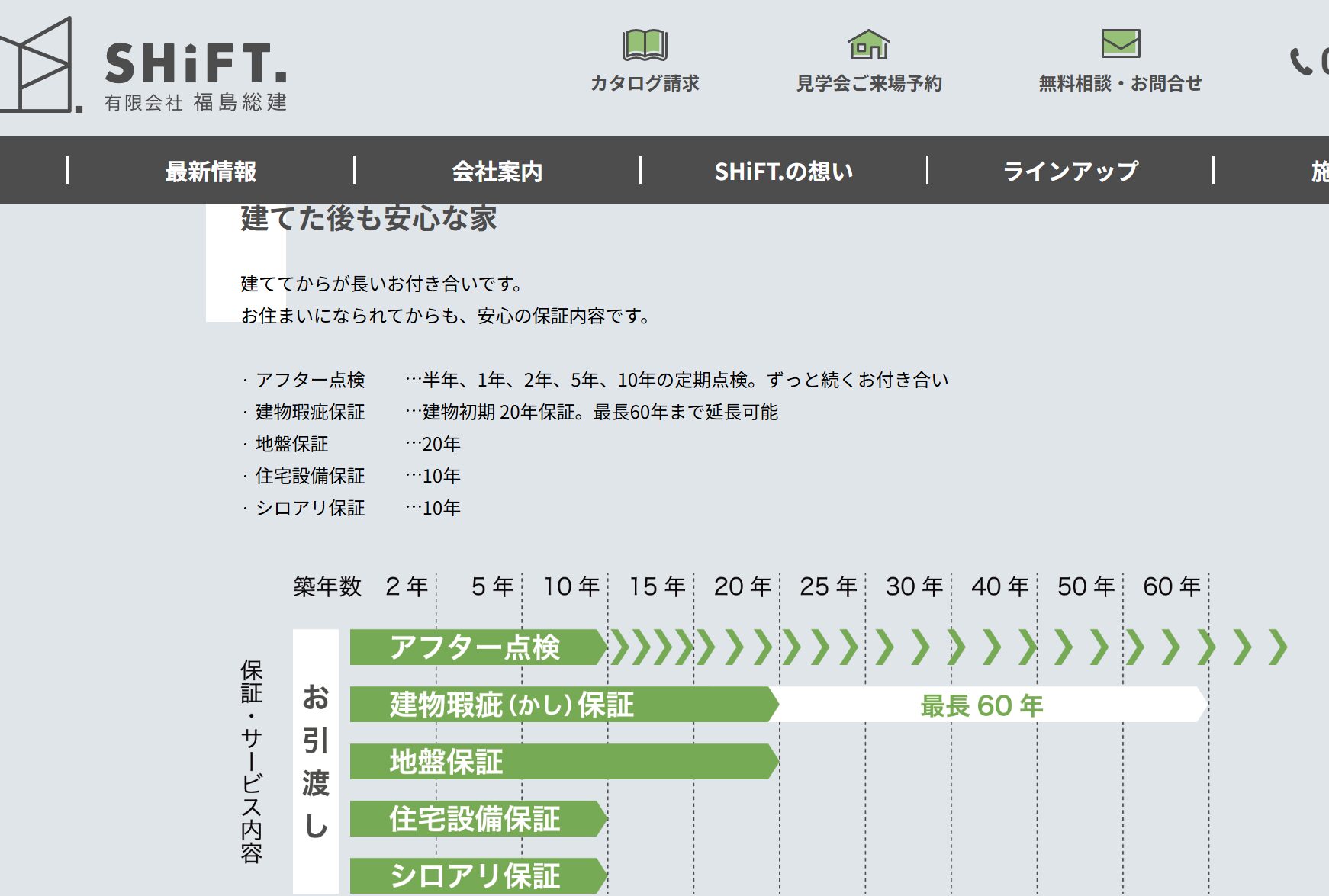Image resolution: width=1329 pixels, height=896 pixels.
Task: Open the 見学会ご来場予約 link
Action: coord(869,83)
